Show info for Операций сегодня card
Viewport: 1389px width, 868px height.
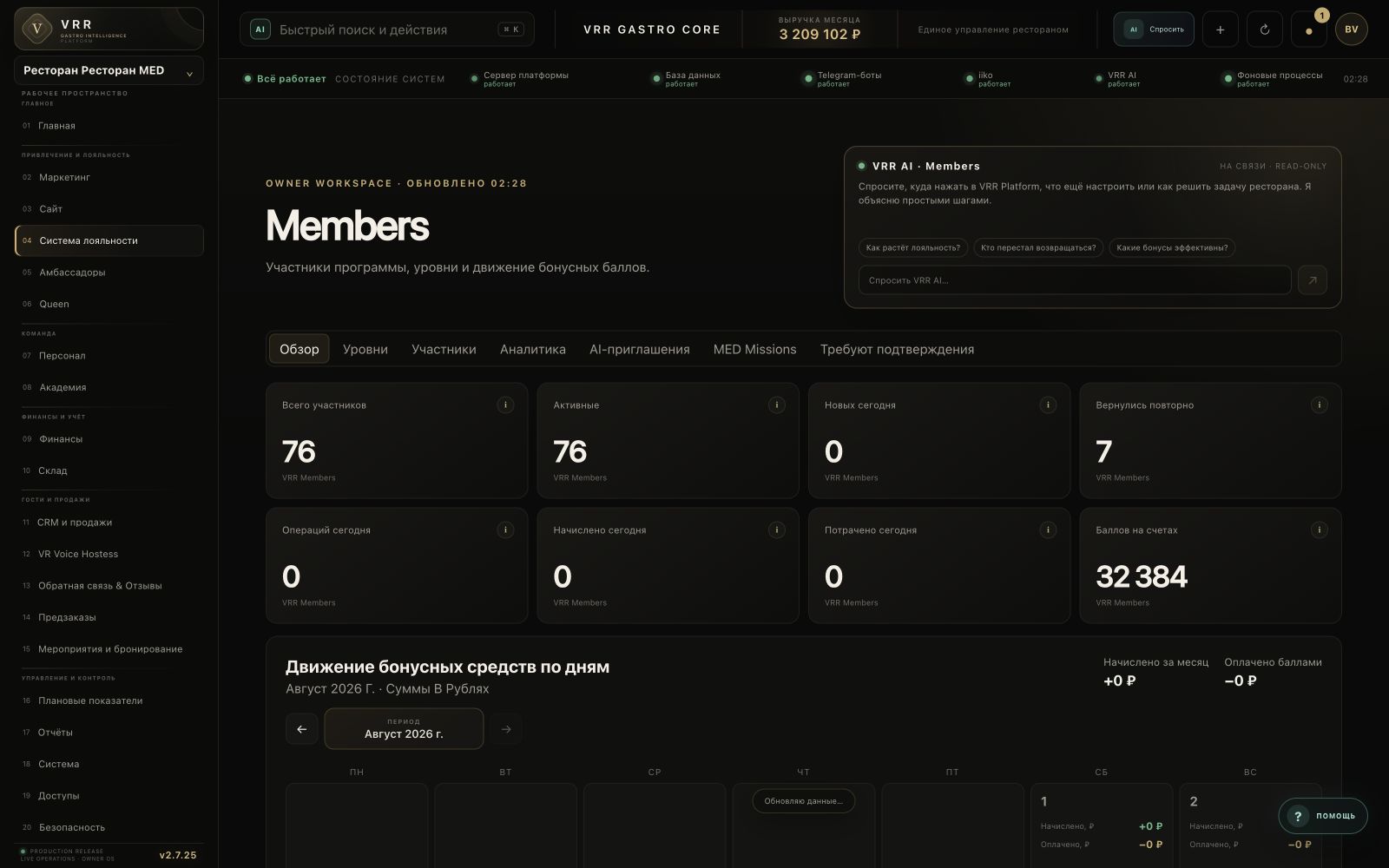click(x=505, y=530)
